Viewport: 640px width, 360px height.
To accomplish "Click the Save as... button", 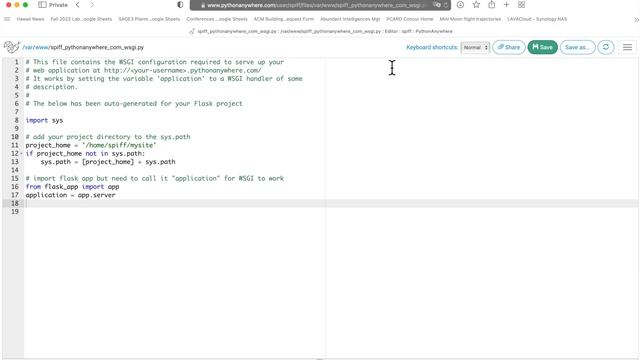I will click(577, 47).
